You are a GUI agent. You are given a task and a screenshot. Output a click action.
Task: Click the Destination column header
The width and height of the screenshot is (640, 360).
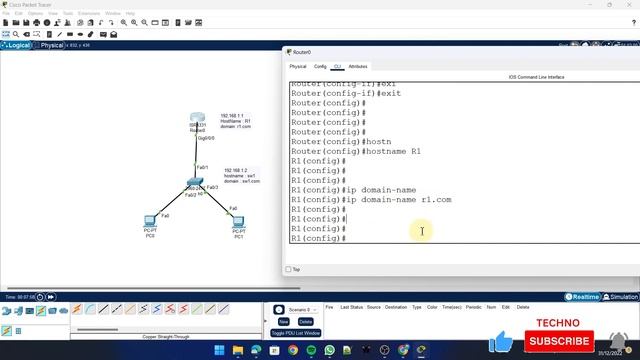coord(396,307)
